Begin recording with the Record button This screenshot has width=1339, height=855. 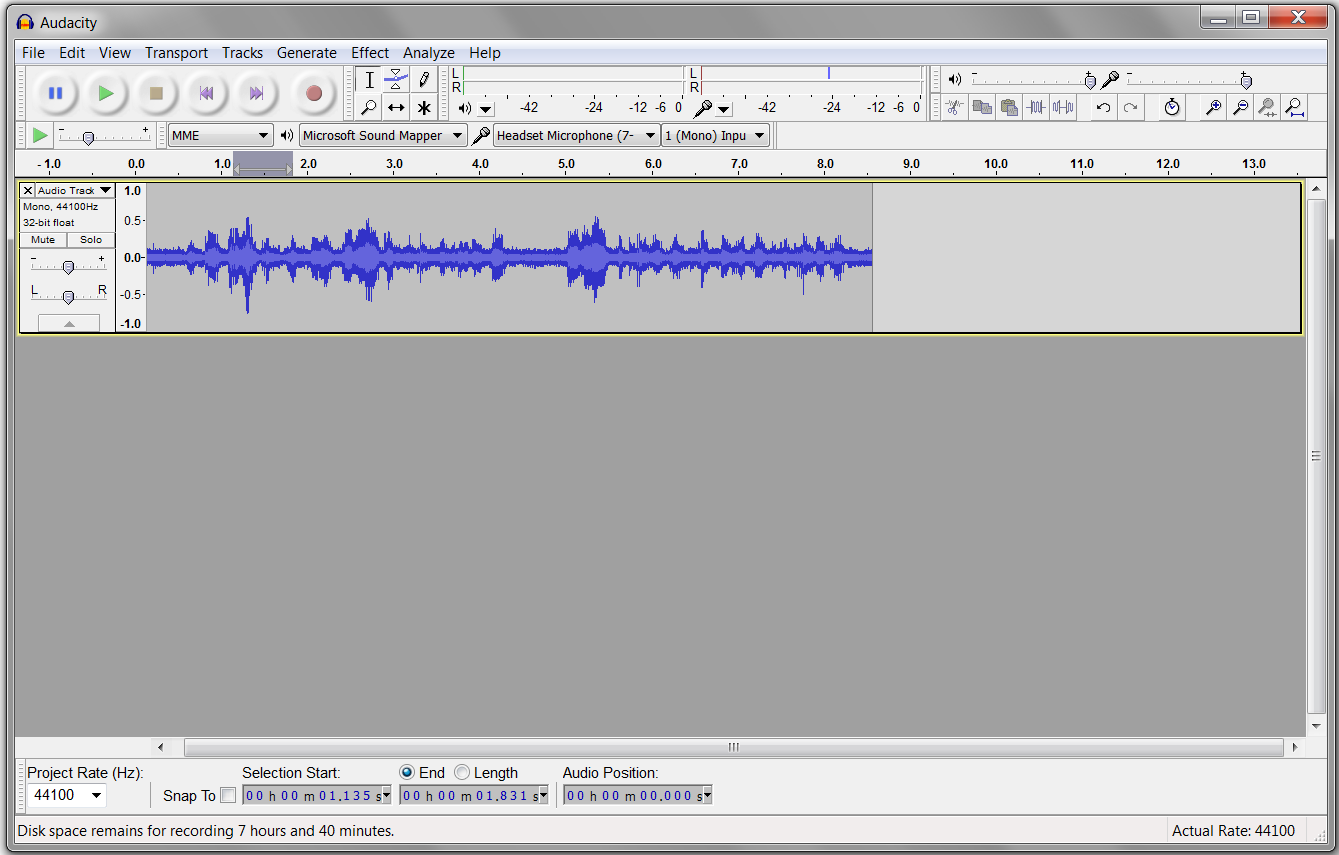click(x=314, y=93)
